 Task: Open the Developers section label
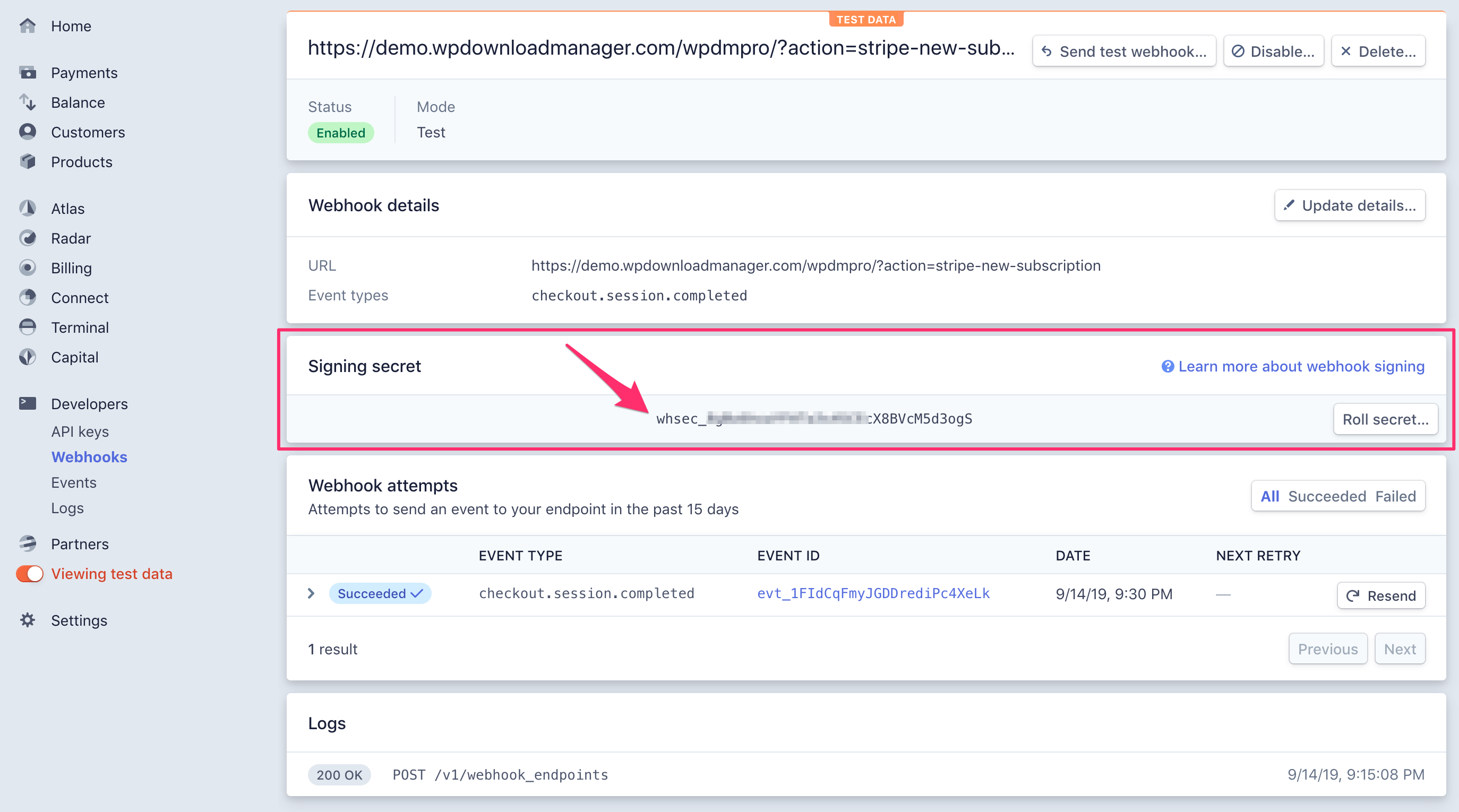pos(90,404)
